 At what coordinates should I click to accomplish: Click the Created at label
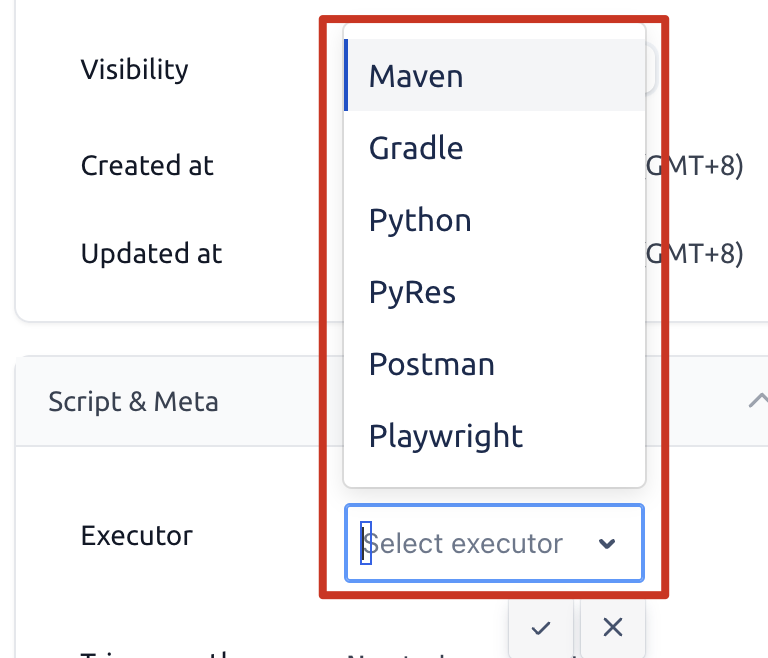pyautogui.click(x=147, y=165)
